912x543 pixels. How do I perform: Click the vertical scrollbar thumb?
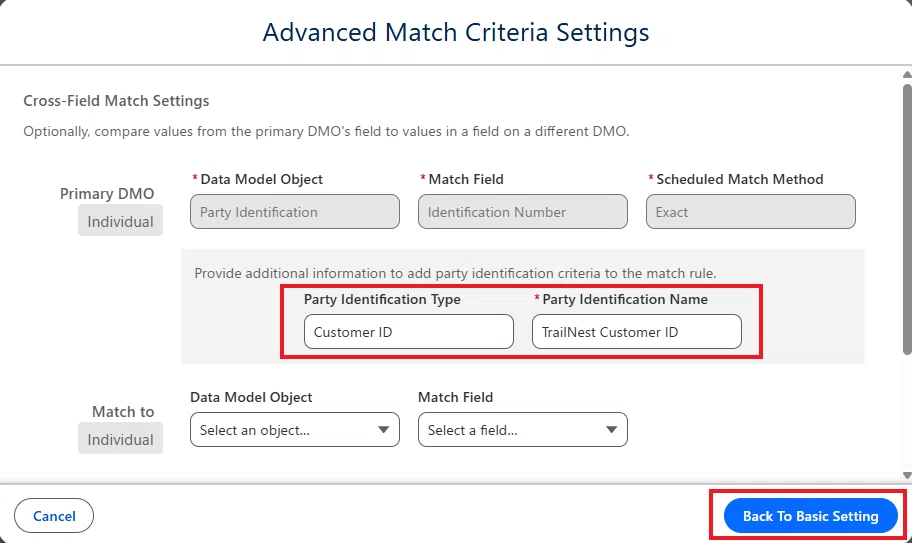[x=907, y=219]
